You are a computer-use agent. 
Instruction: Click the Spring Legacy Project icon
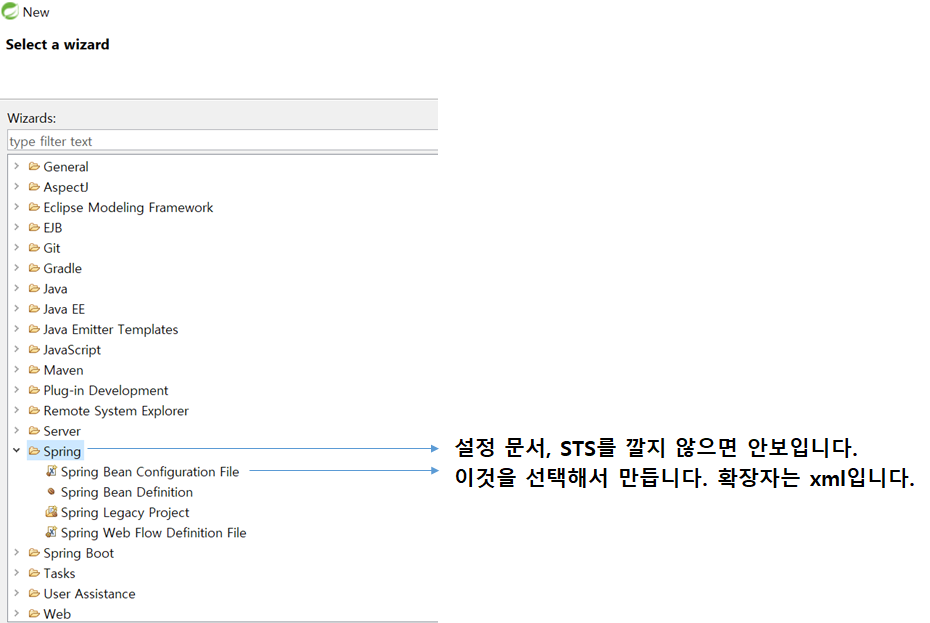click(x=52, y=512)
